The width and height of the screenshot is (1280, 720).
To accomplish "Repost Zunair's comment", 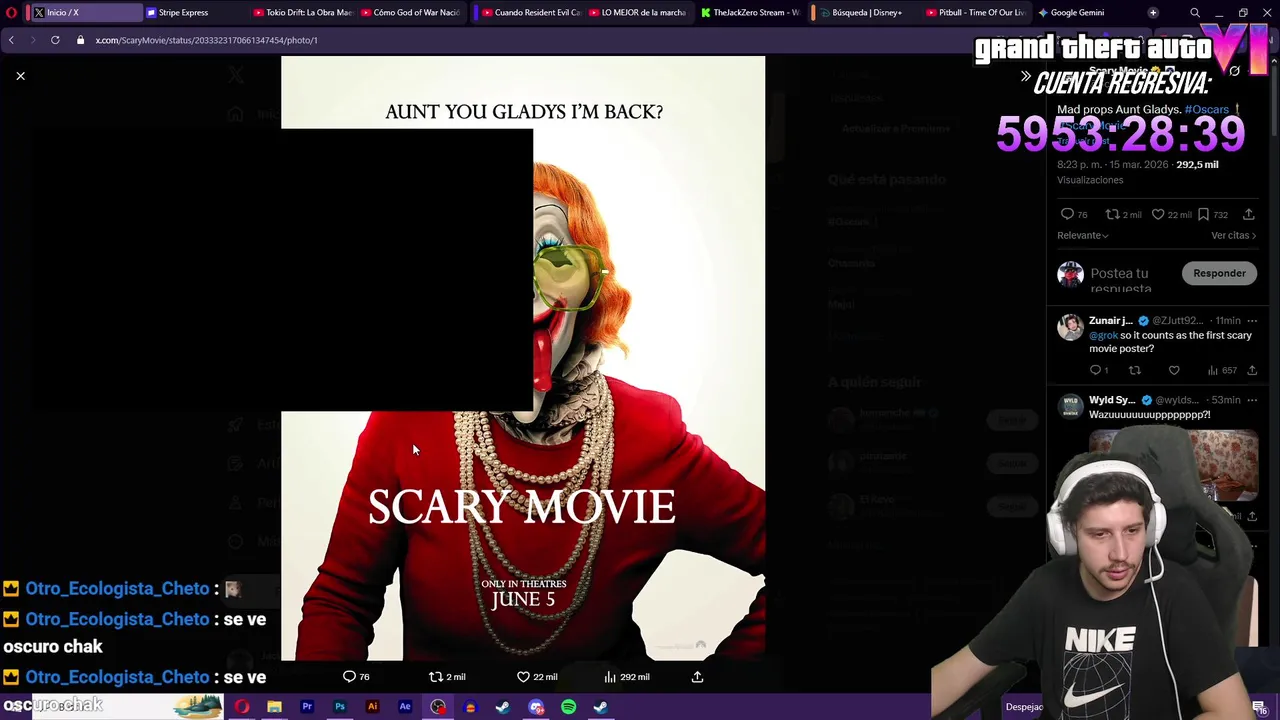I will (x=1134, y=370).
